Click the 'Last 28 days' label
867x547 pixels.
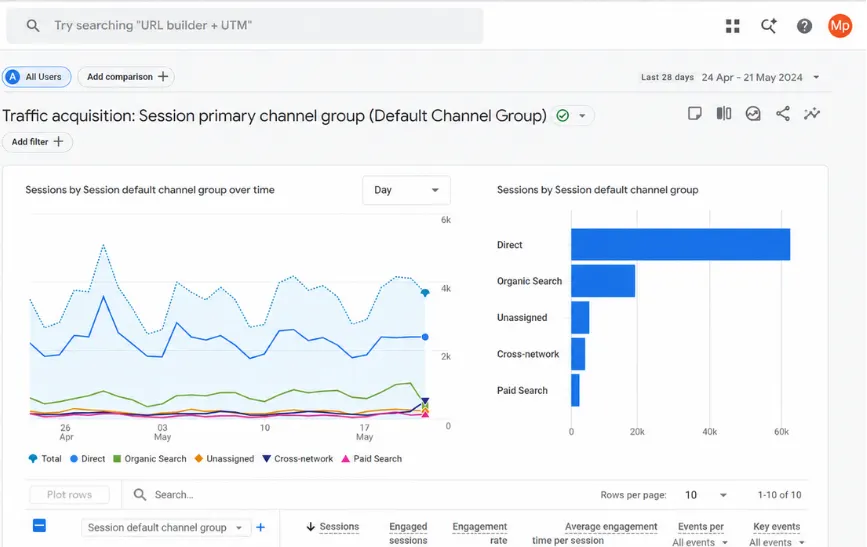click(x=667, y=77)
